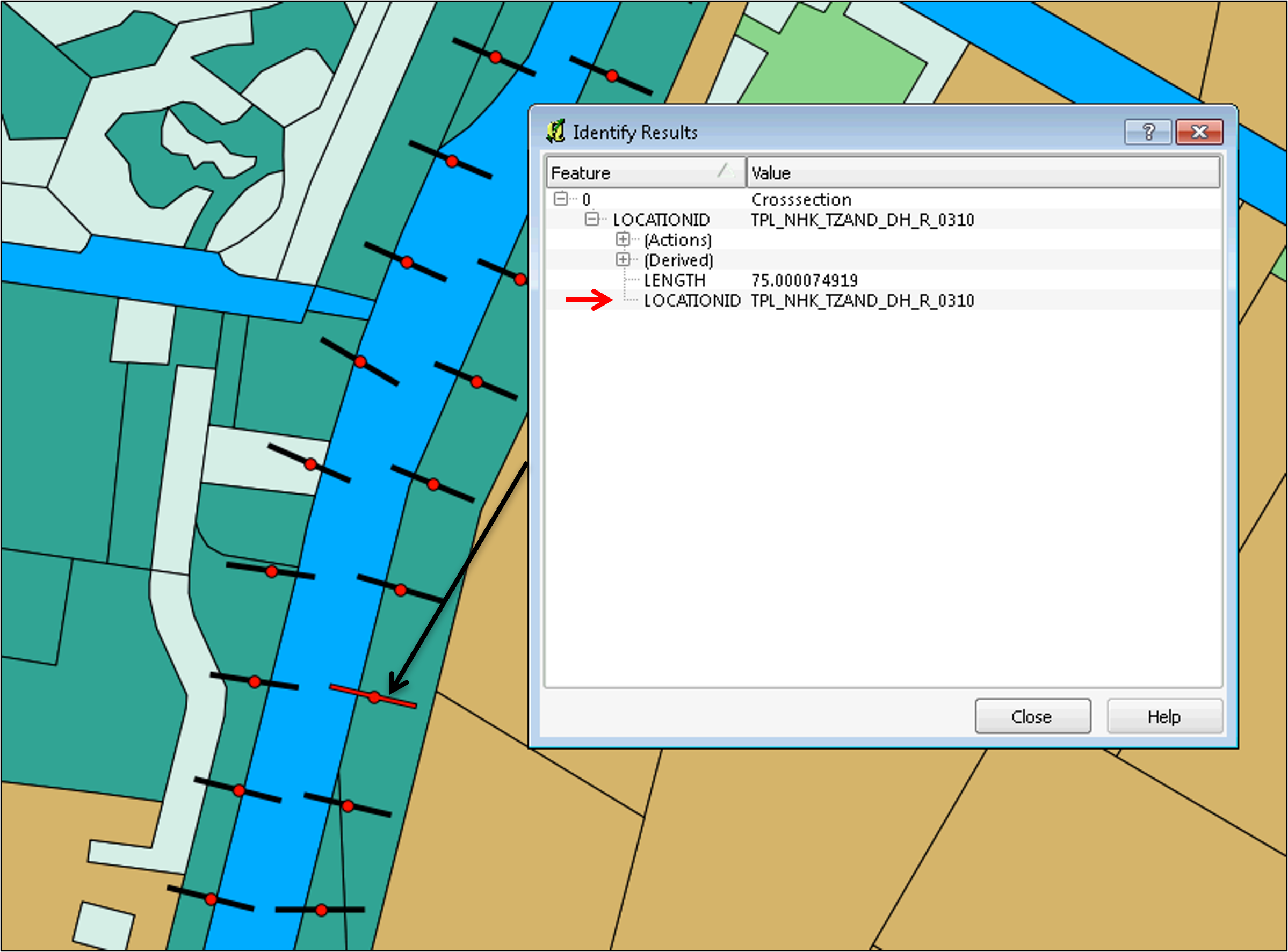Select the LENGTH attribute row
Screen dimensions: 1288x952
(x=674, y=281)
